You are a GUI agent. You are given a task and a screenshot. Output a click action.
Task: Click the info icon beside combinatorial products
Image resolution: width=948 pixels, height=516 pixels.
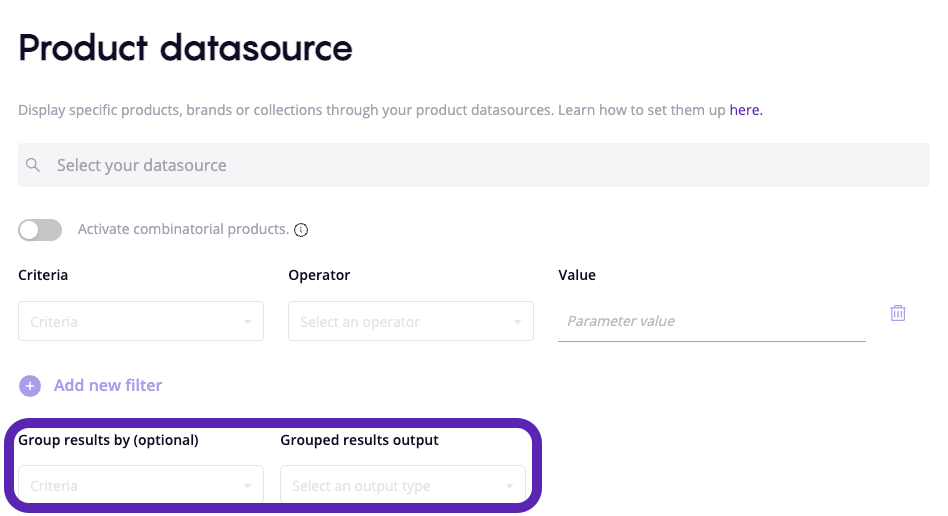point(301,230)
